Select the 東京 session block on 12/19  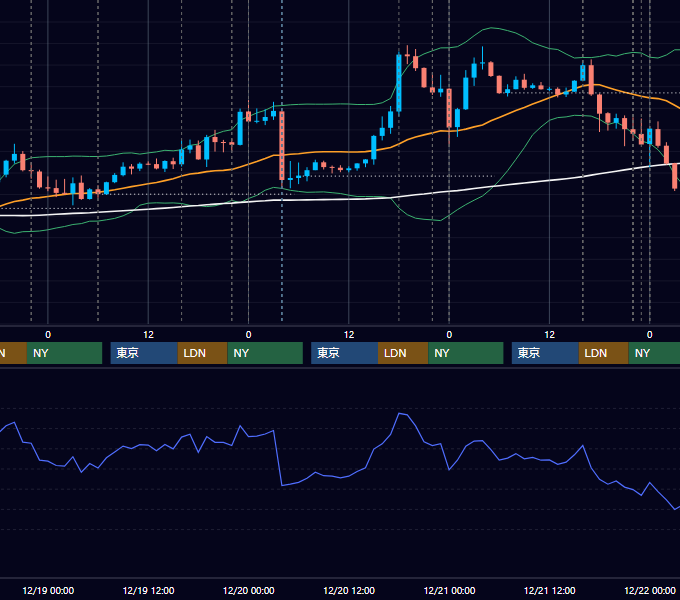coord(144,353)
